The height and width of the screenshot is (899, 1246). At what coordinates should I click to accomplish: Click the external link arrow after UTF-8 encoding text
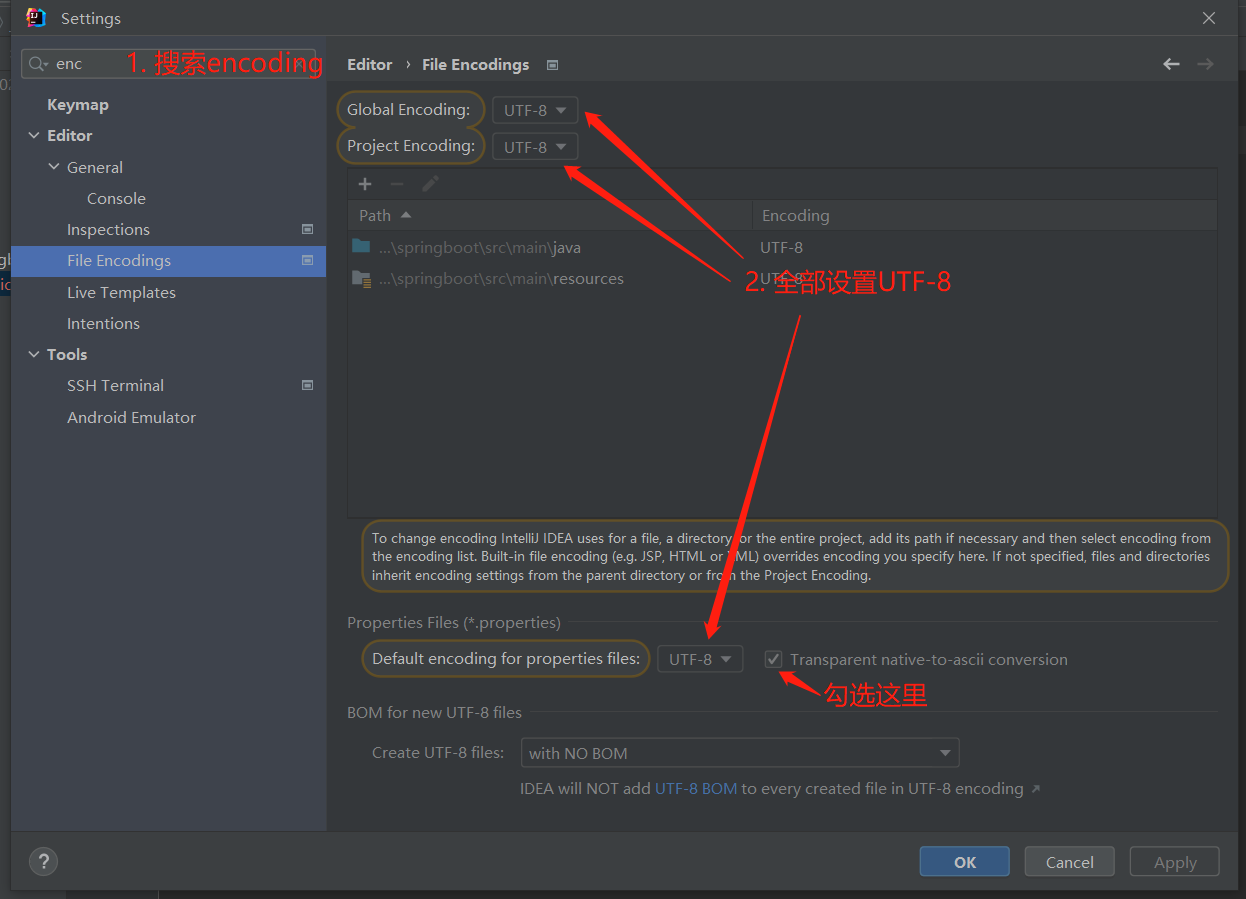pos(1036,789)
